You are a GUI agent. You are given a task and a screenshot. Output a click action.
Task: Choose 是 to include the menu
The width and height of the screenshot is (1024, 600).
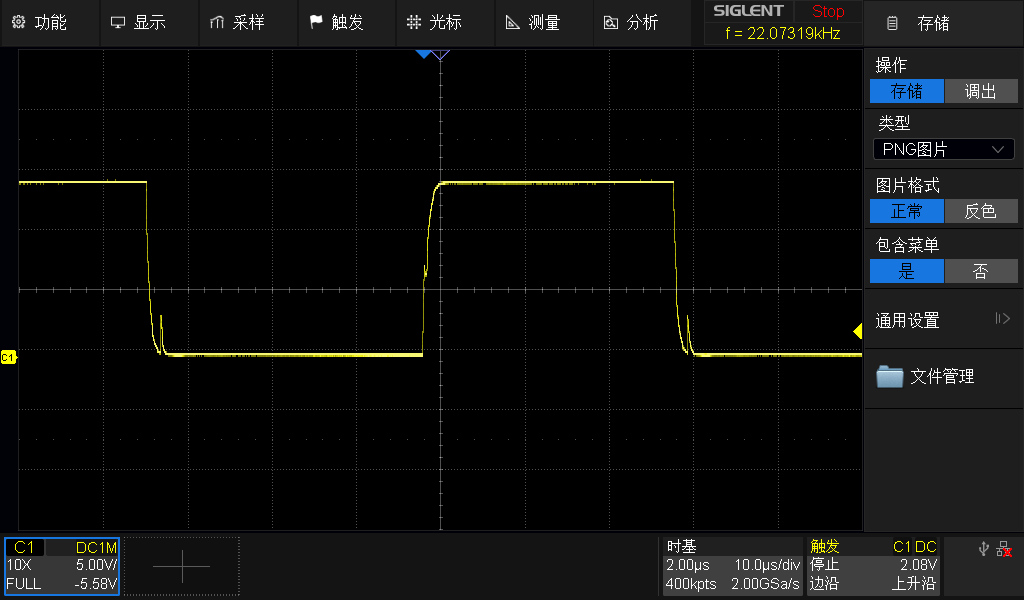pos(906,271)
